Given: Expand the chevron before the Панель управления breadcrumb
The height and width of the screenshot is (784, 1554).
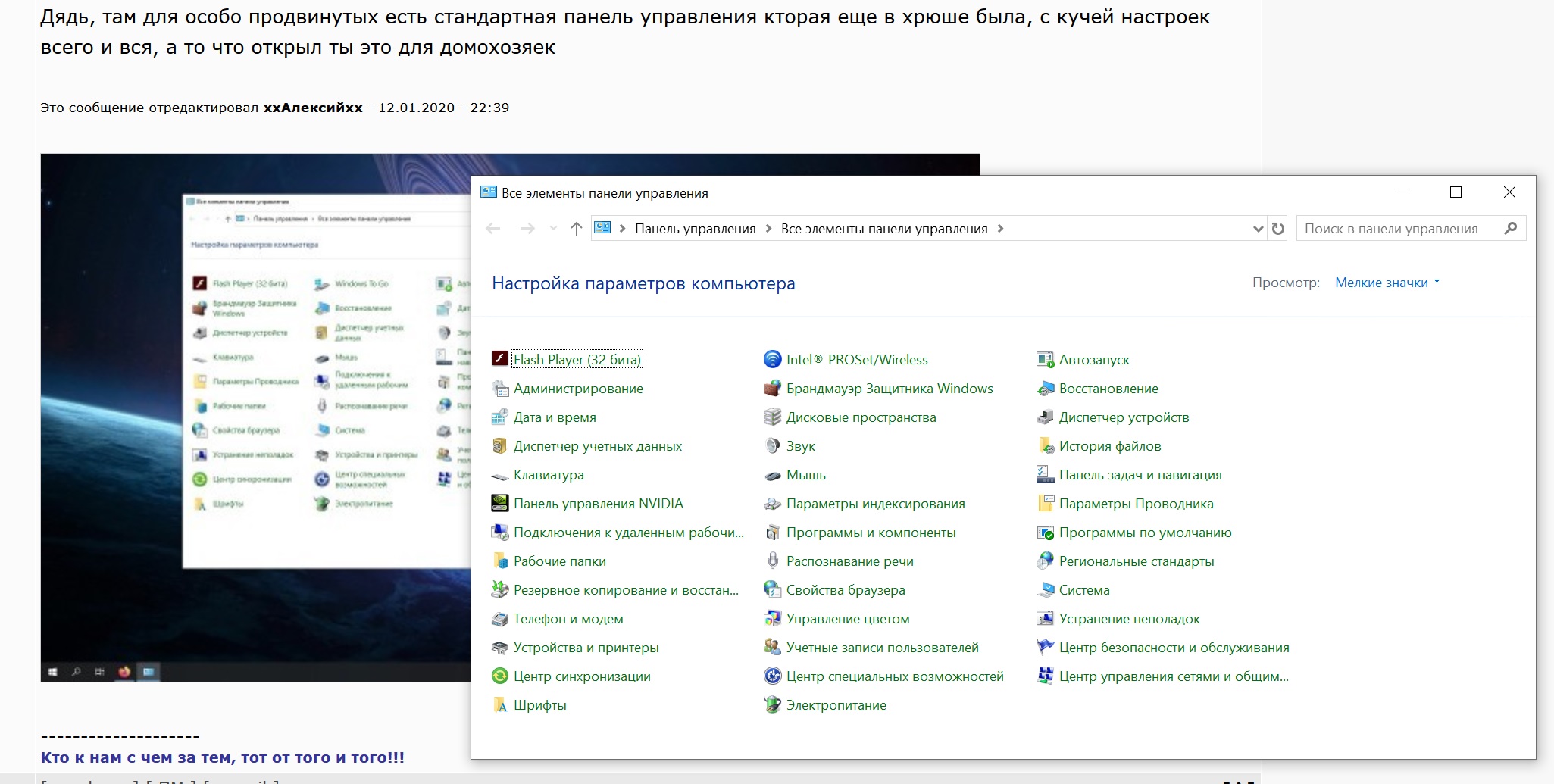Looking at the screenshot, I should point(622,229).
